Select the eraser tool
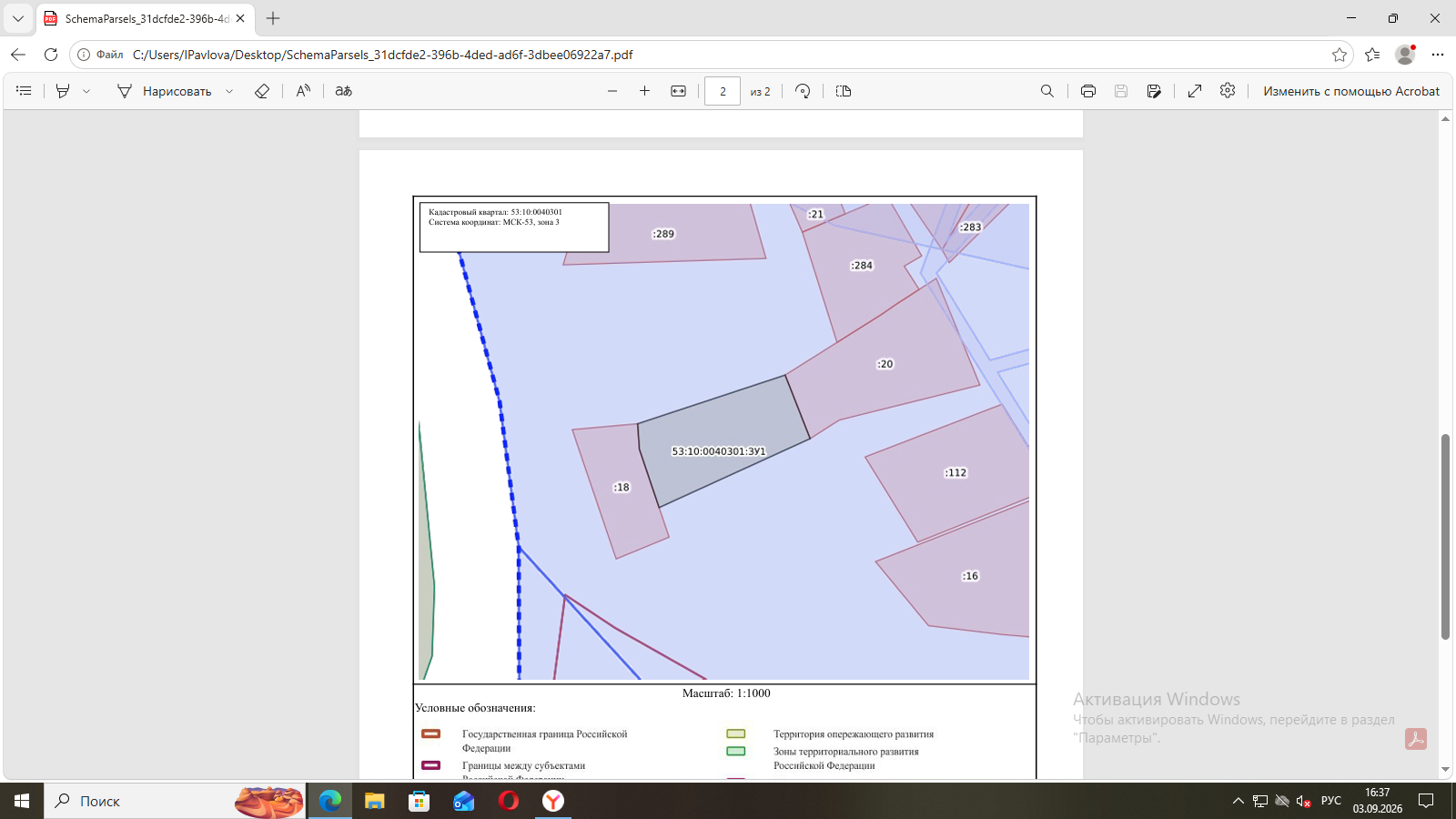Image resolution: width=1456 pixels, height=819 pixels. [x=262, y=91]
